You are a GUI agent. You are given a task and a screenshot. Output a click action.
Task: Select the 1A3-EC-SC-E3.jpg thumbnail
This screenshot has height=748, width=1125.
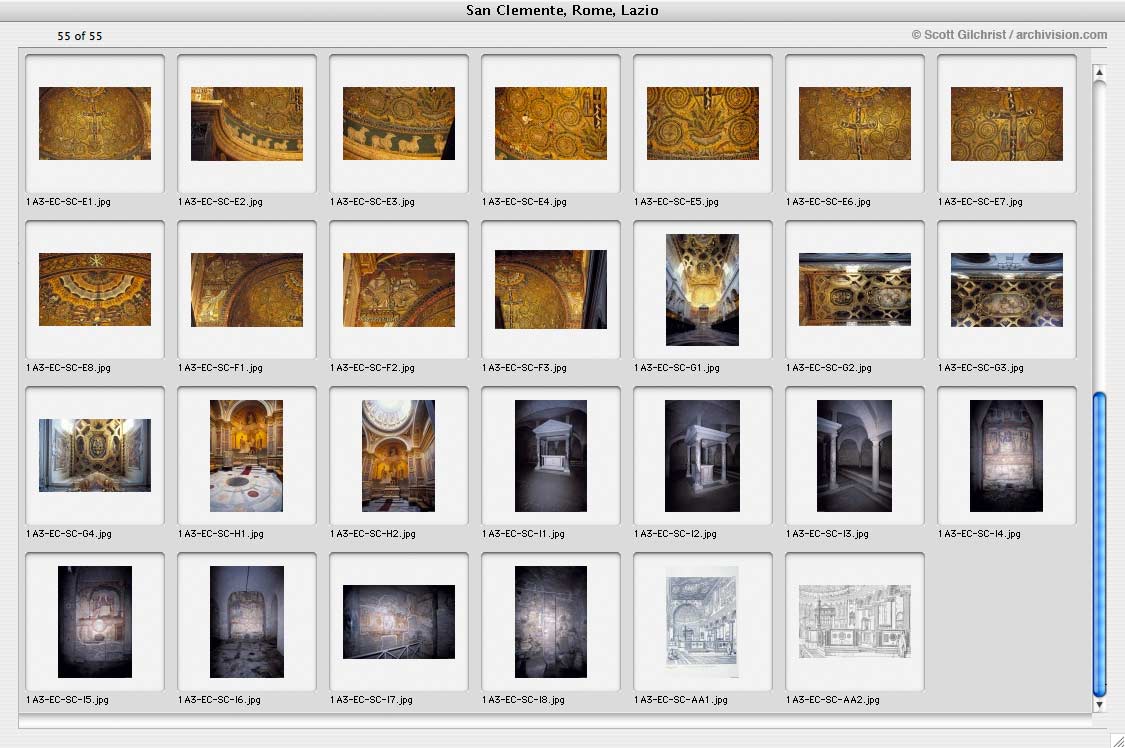click(399, 123)
